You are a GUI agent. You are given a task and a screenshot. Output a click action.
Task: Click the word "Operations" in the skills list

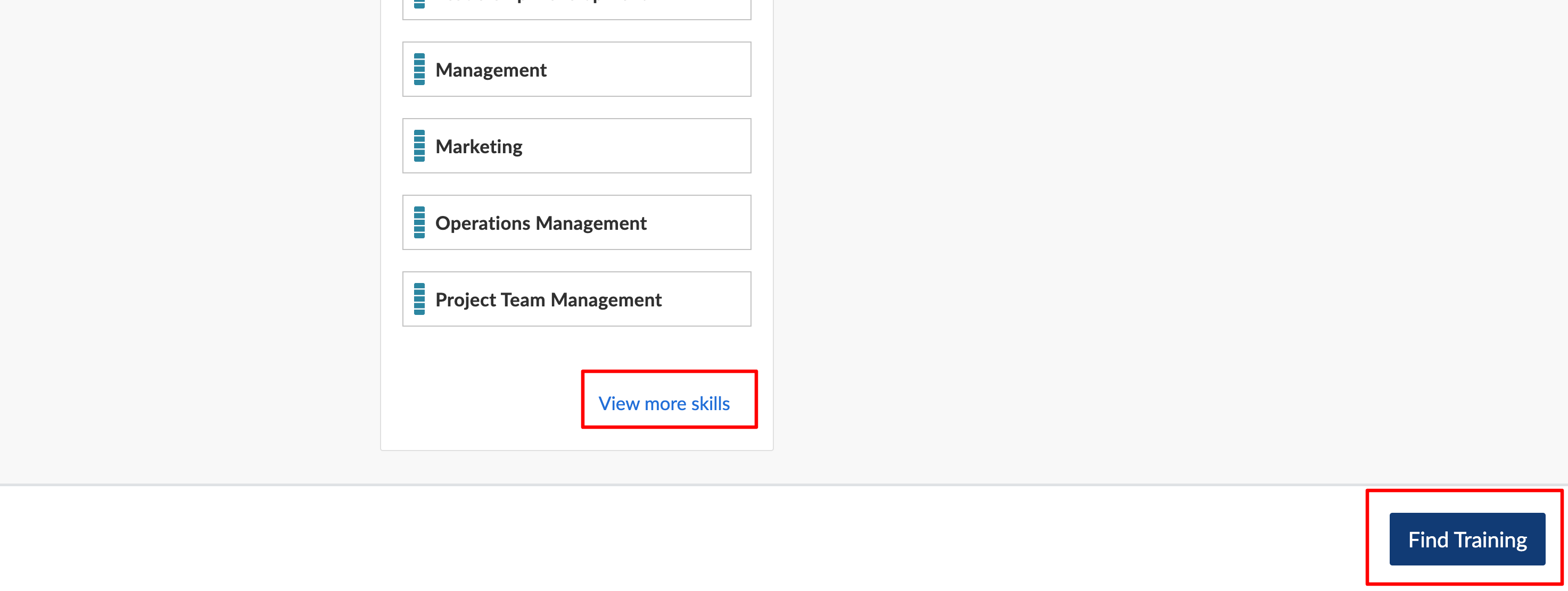click(x=483, y=223)
